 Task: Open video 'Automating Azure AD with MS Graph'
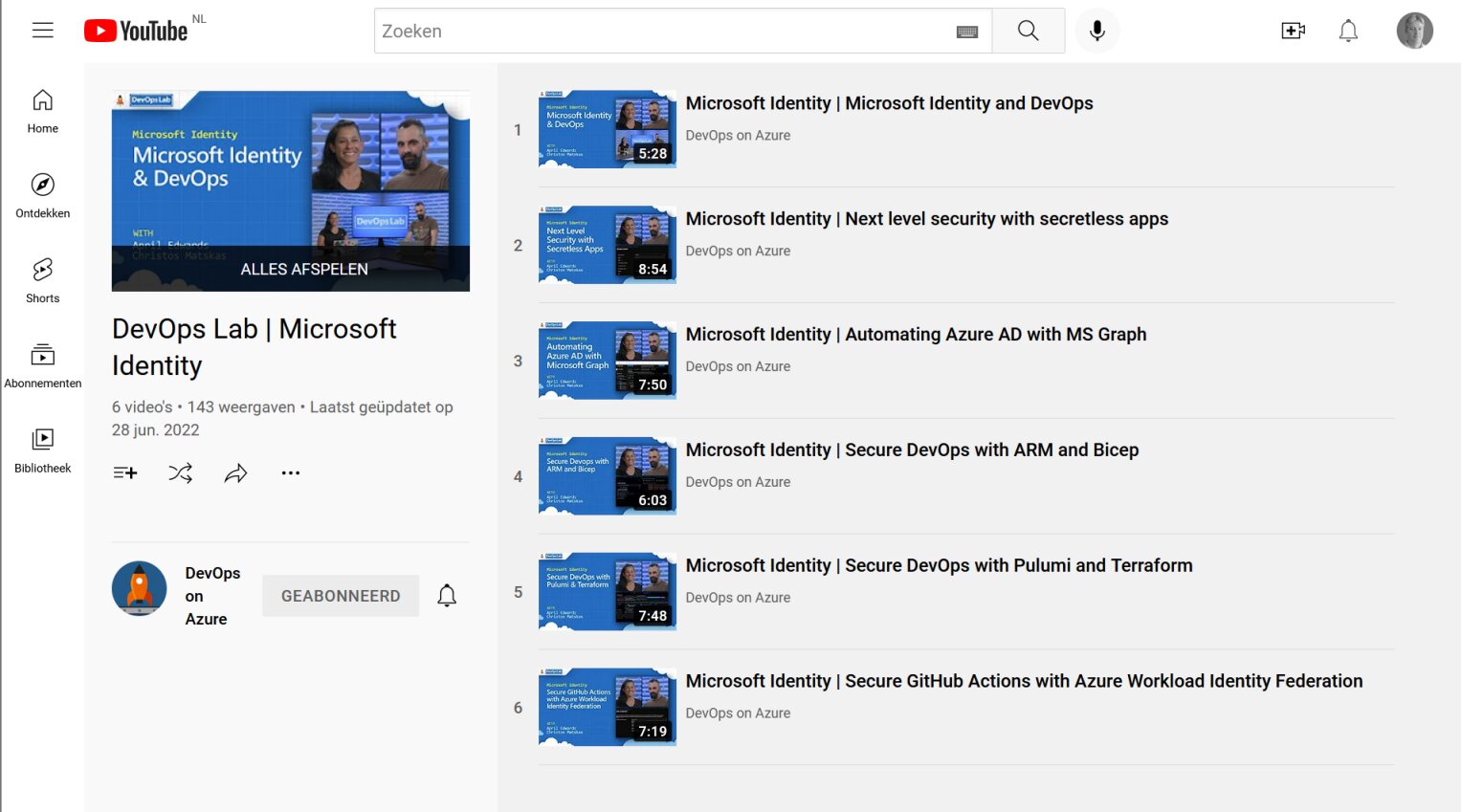916,335
